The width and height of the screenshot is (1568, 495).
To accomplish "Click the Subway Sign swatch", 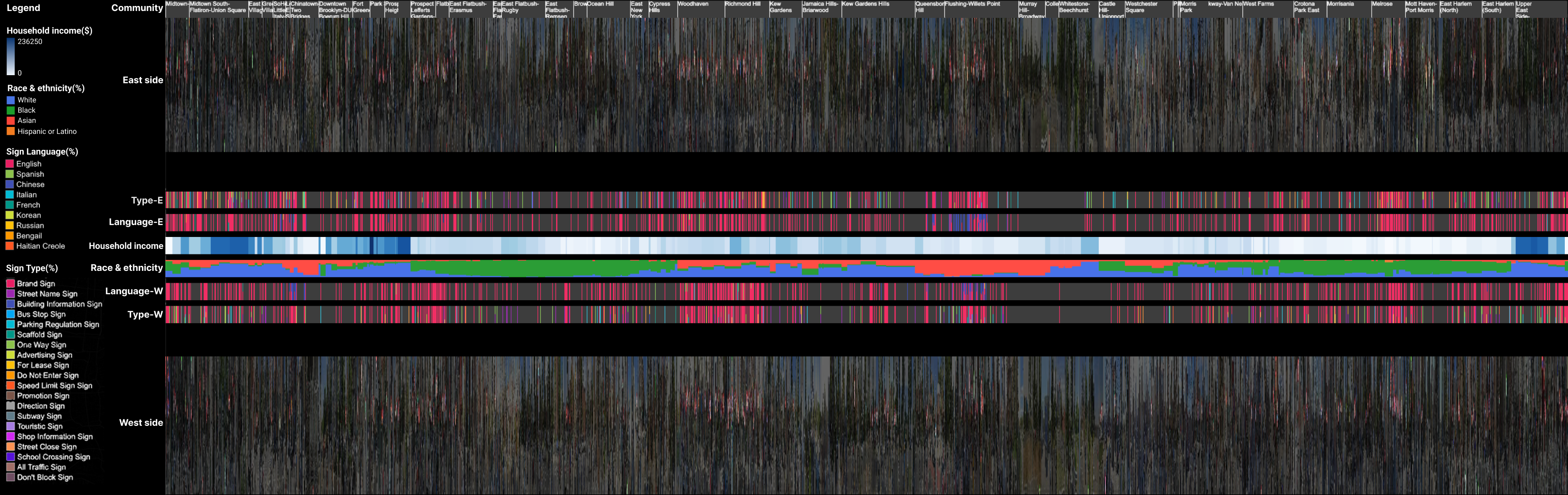I will pyautogui.click(x=11, y=416).
